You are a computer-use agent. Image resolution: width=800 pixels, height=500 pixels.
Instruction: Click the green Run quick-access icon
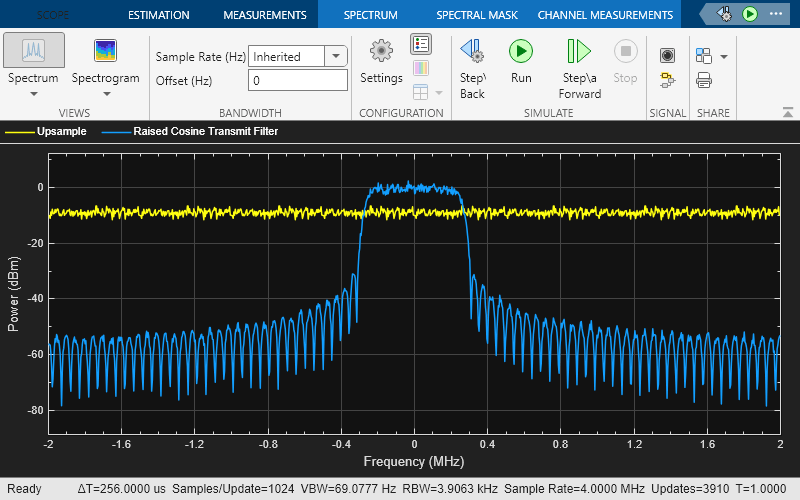[750, 15]
